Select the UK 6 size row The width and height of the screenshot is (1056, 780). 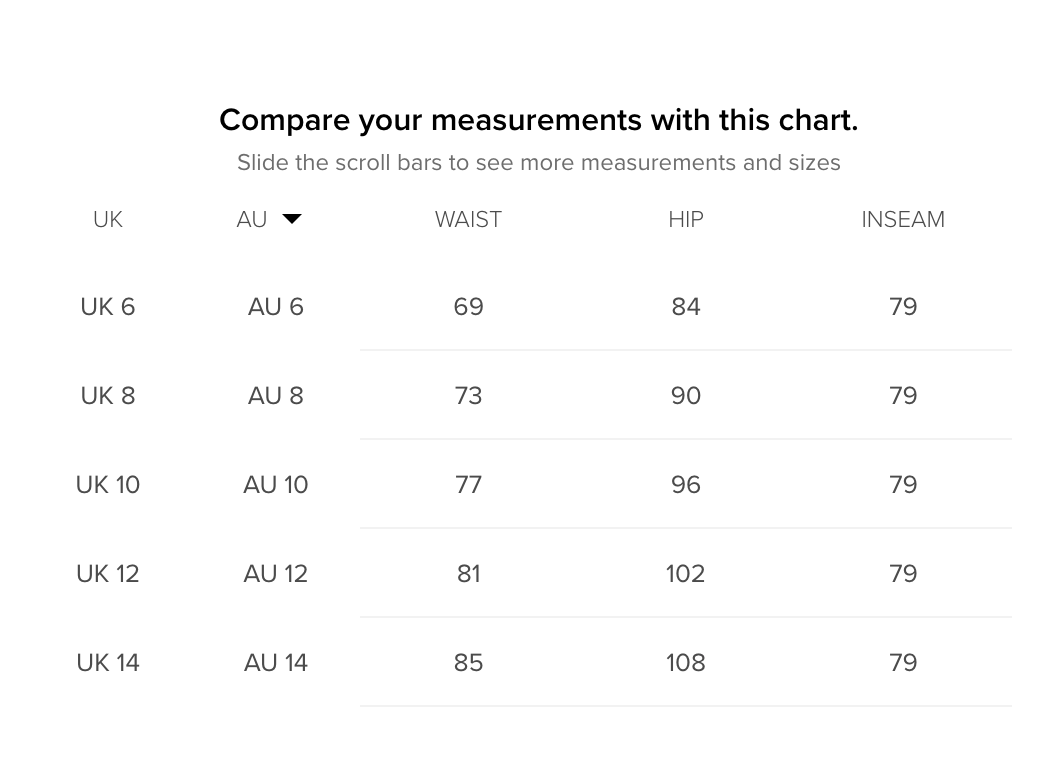pos(108,307)
